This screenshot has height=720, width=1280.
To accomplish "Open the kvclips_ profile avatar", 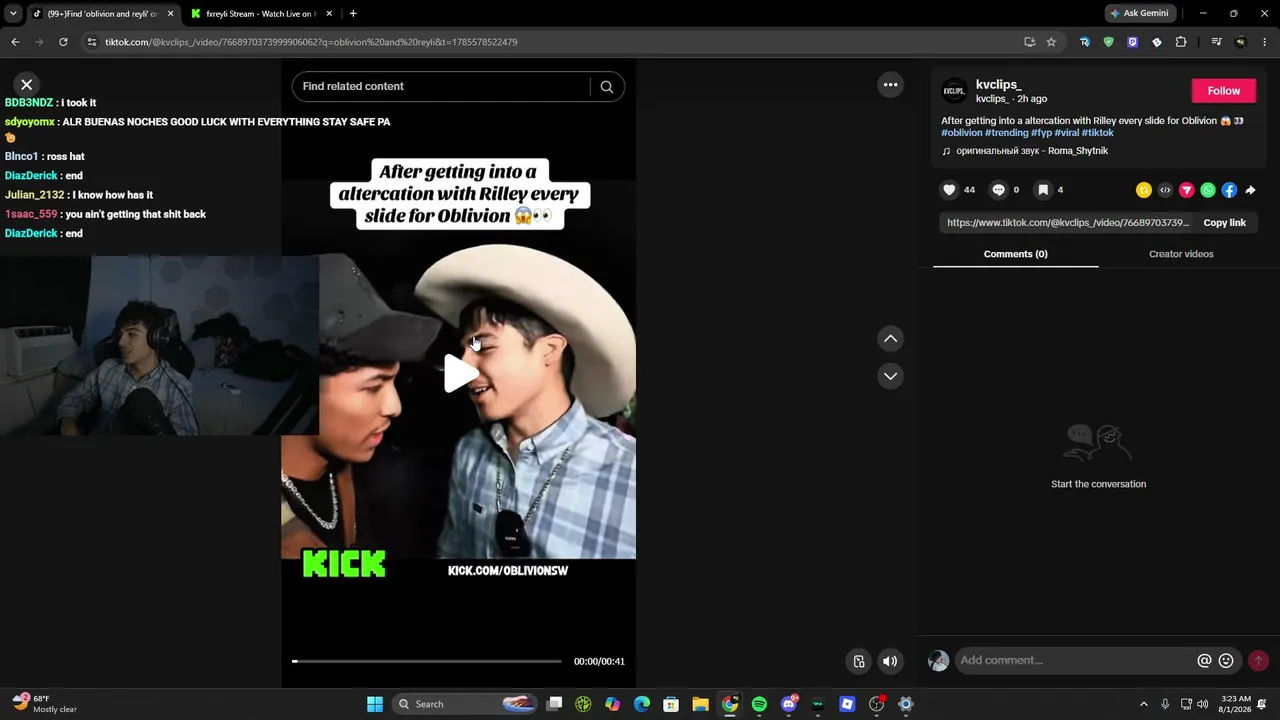I will click(x=955, y=91).
